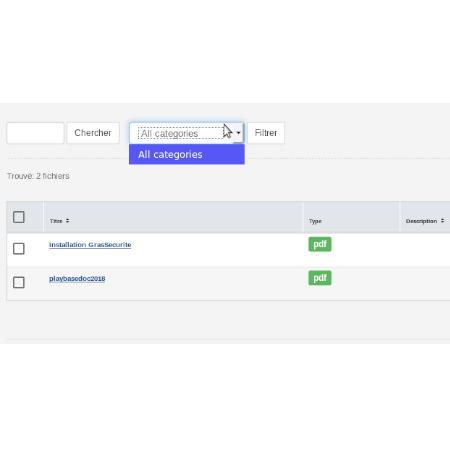Click the empty cell in playbasedoc2018 row
Screen dimensions: 450x450
click(425, 284)
